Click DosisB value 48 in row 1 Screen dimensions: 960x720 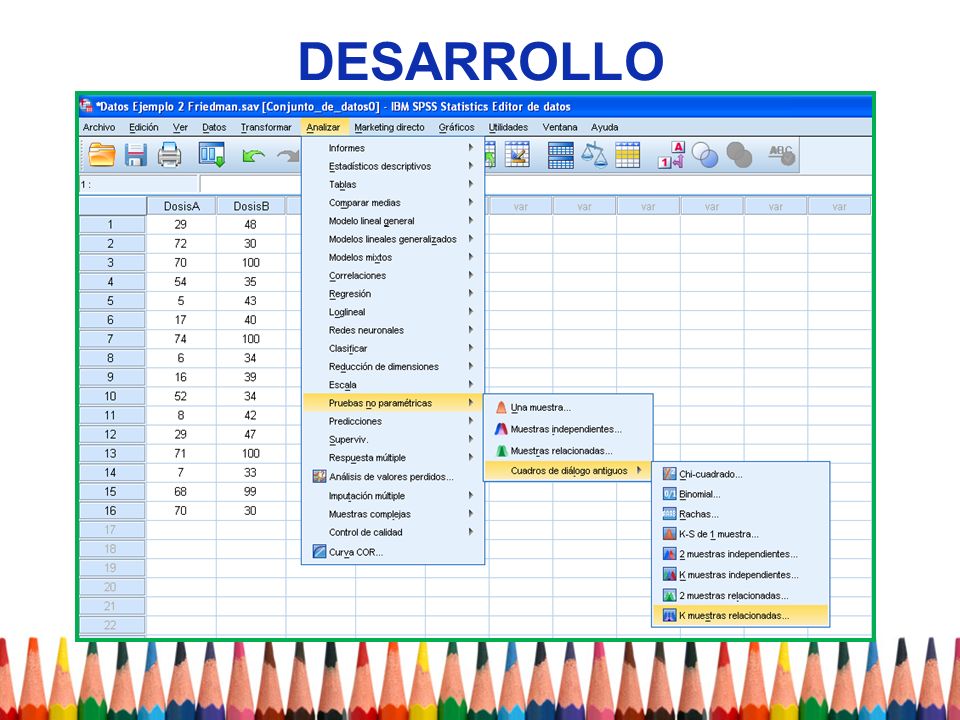point(251,225)
